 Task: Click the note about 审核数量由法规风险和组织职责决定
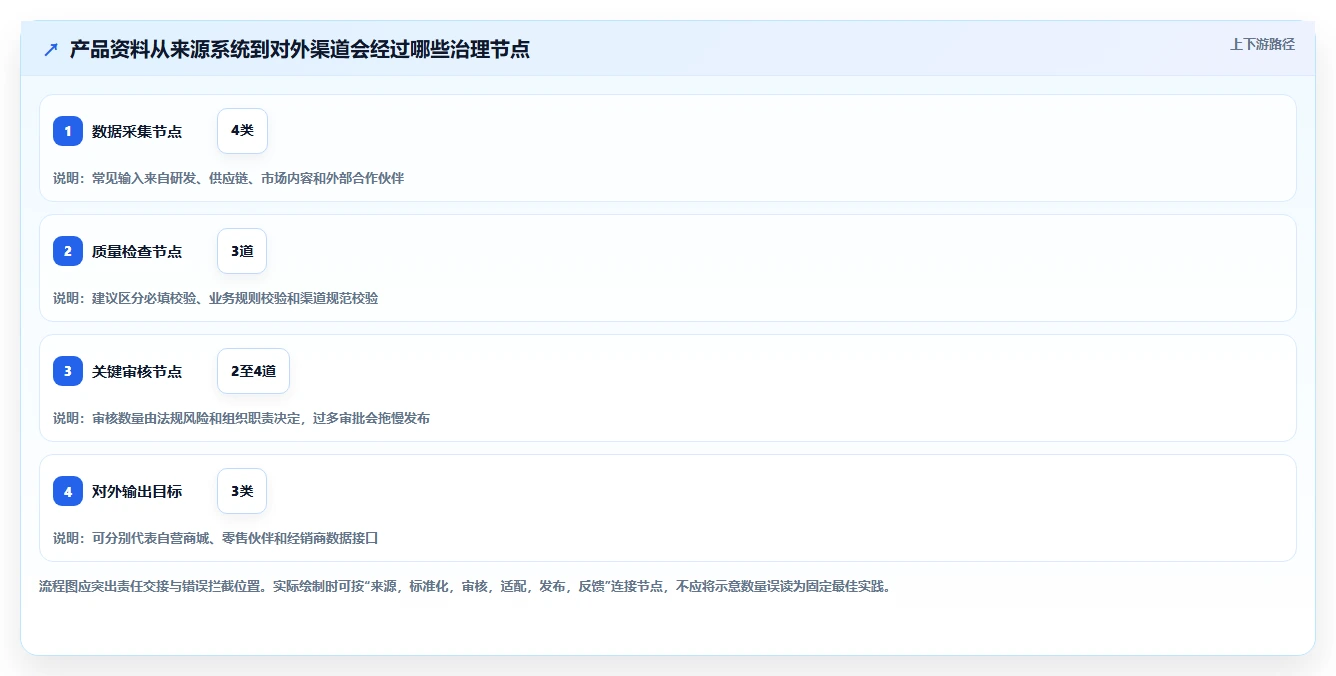(x=242, y=418)
